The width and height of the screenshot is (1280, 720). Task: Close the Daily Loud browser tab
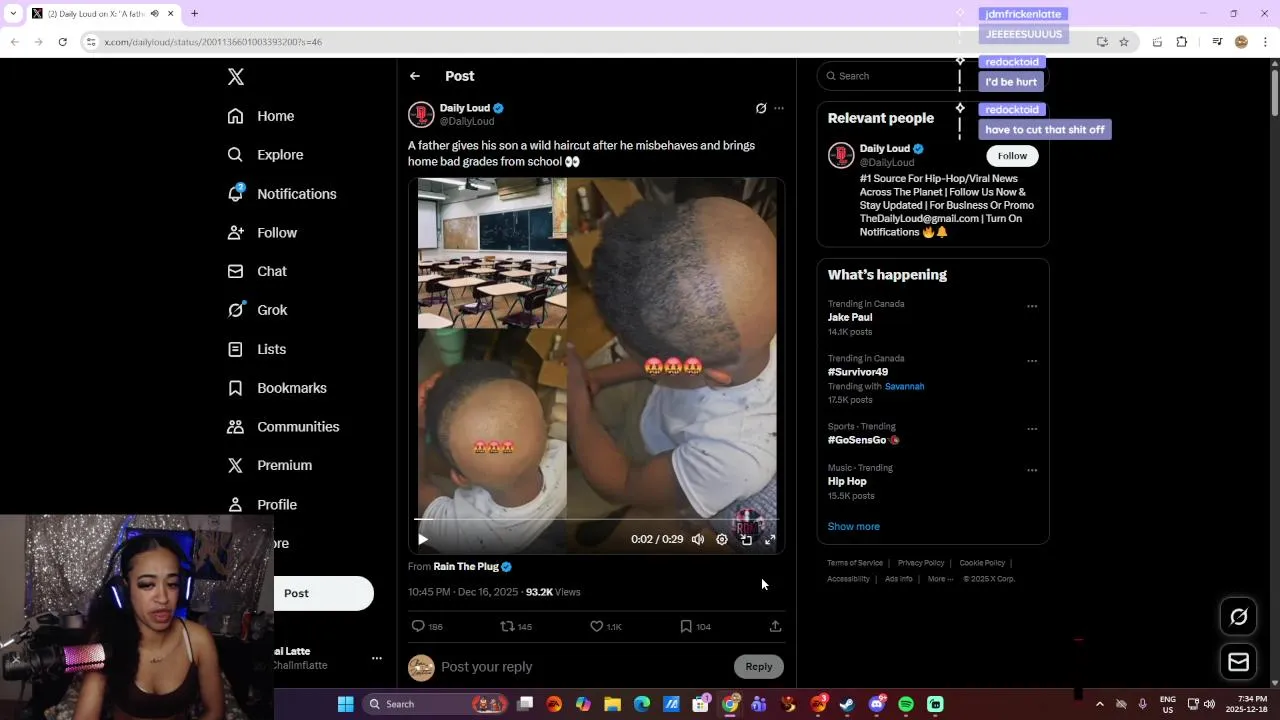(170, 14)
